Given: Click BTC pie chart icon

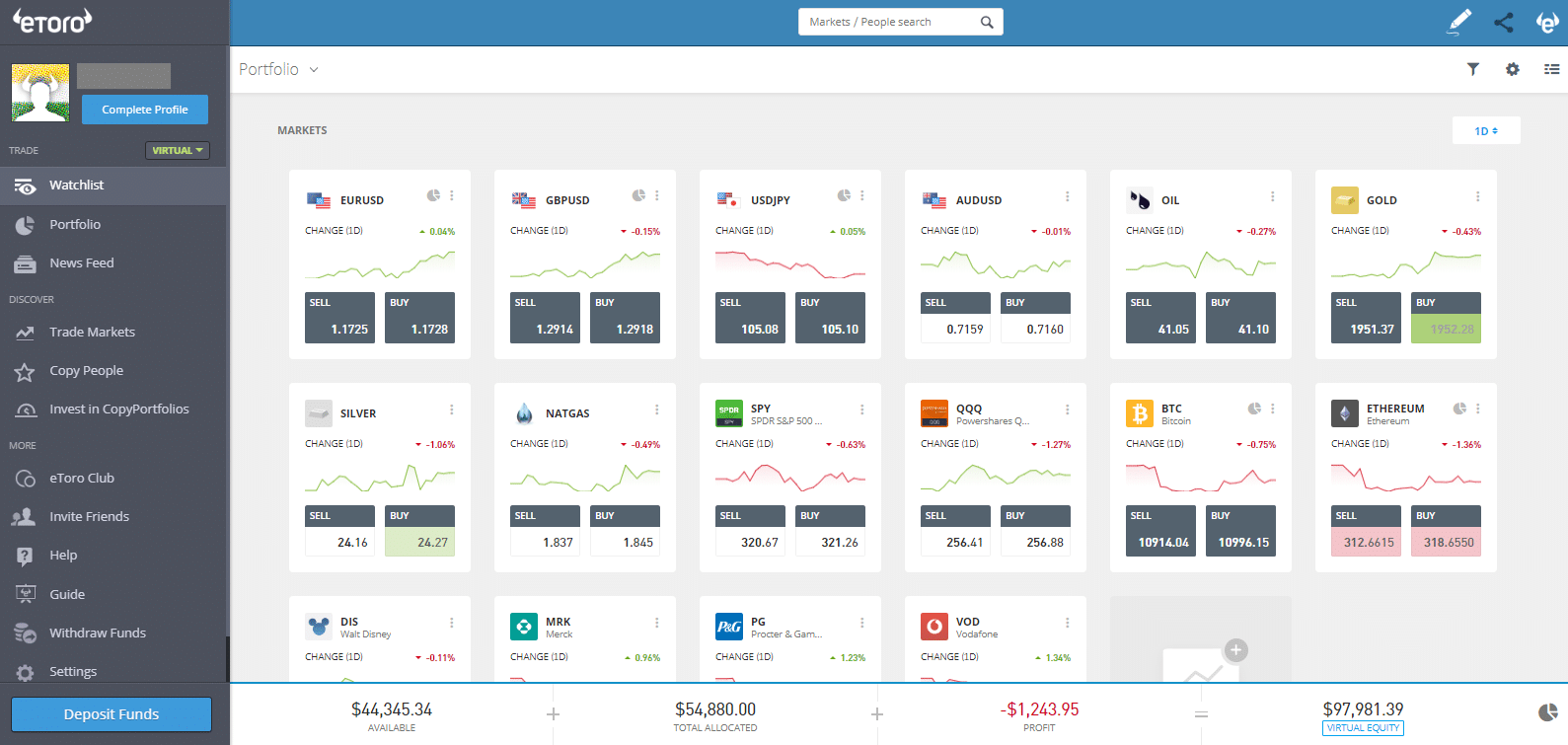Looking at the screenshot, I should click(1254, 409).
